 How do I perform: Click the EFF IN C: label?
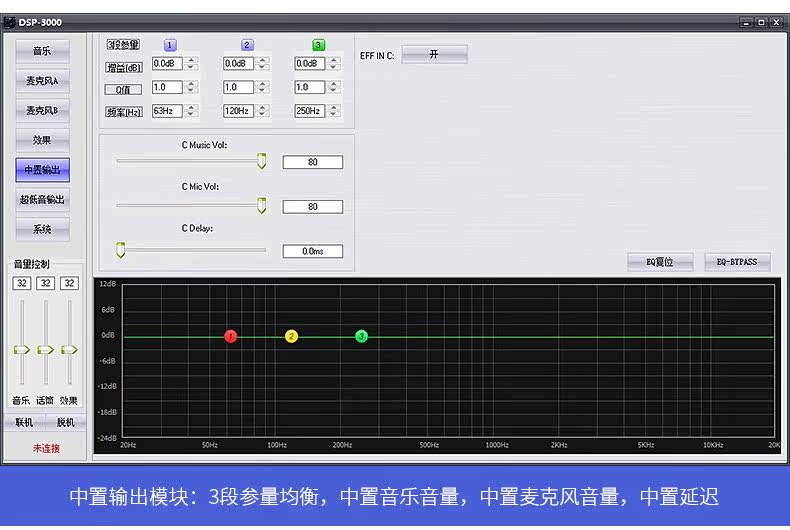pos(377,56)
